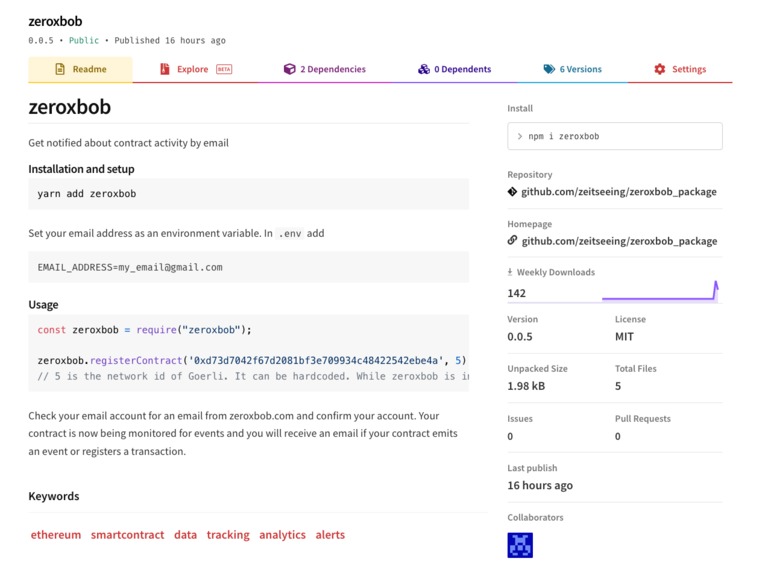
Task: Click the Dependents cubes icon
Action: (424, 69)
